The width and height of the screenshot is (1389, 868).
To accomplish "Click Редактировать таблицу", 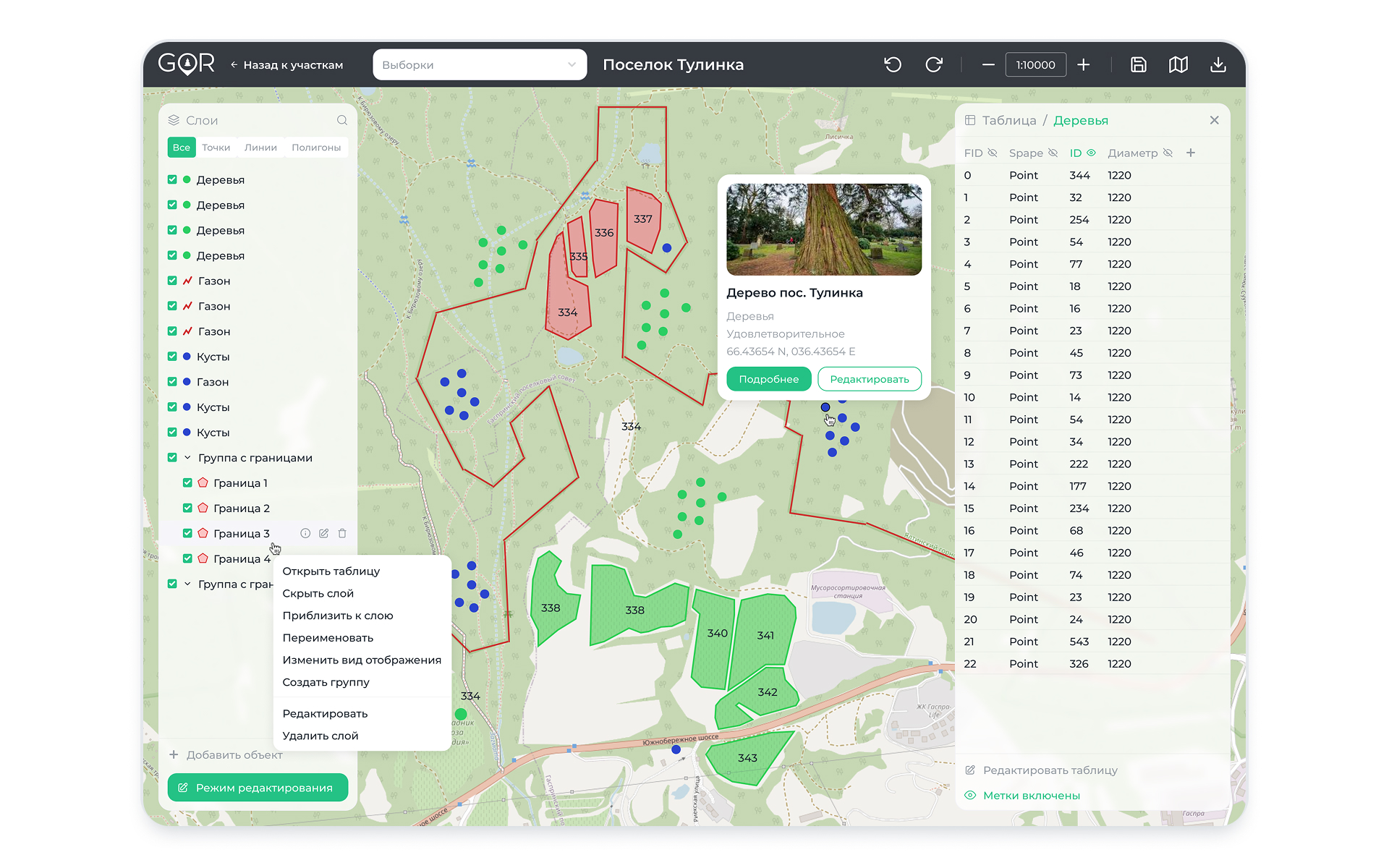I will click(x=1042, y=770).
